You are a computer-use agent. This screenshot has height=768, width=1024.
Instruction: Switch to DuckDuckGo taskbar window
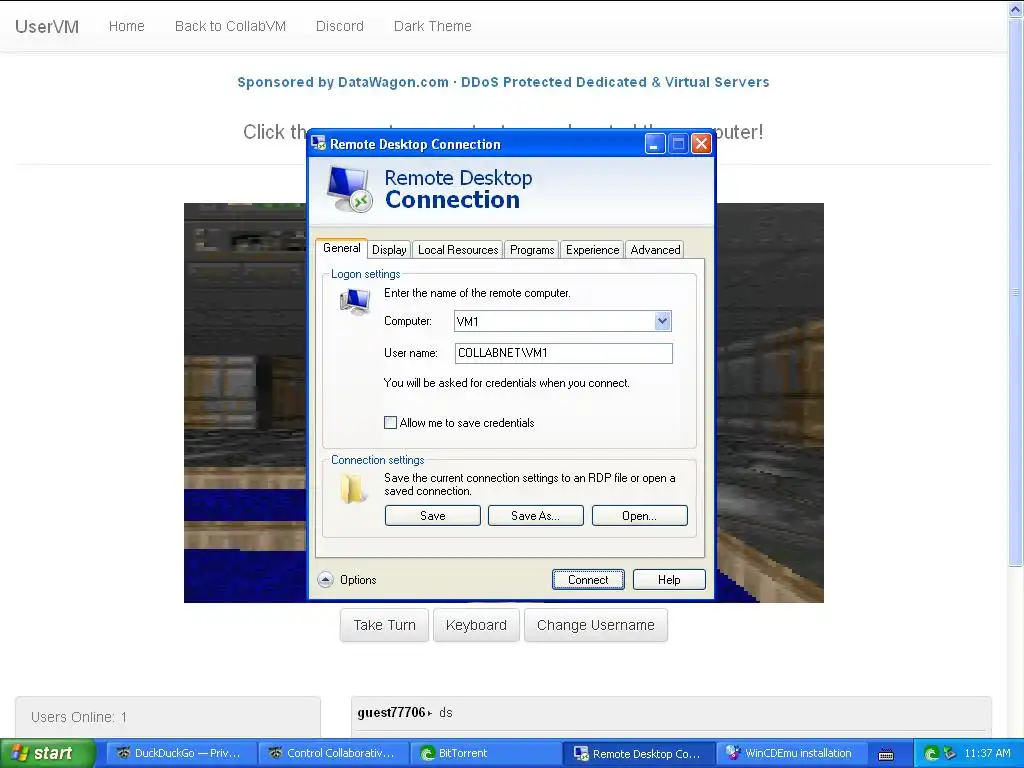click(x=180, y=753)
